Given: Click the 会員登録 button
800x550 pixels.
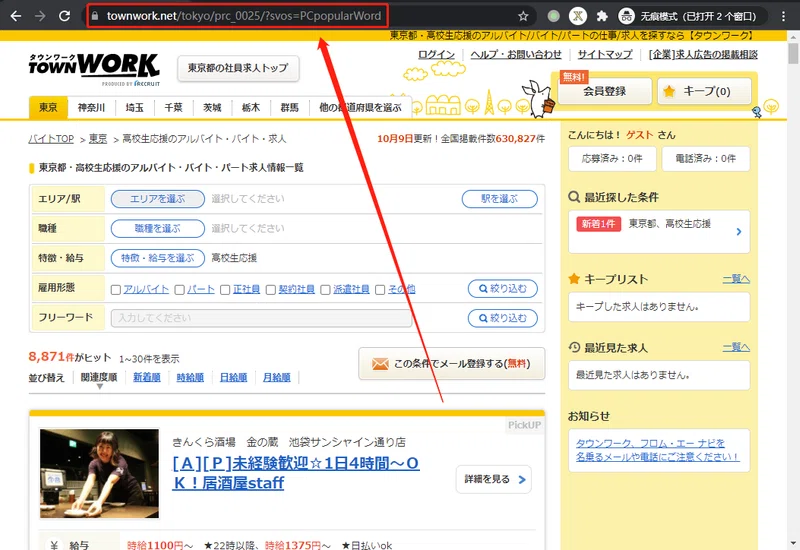Looking at the screenshot, I should coord(605,91).
